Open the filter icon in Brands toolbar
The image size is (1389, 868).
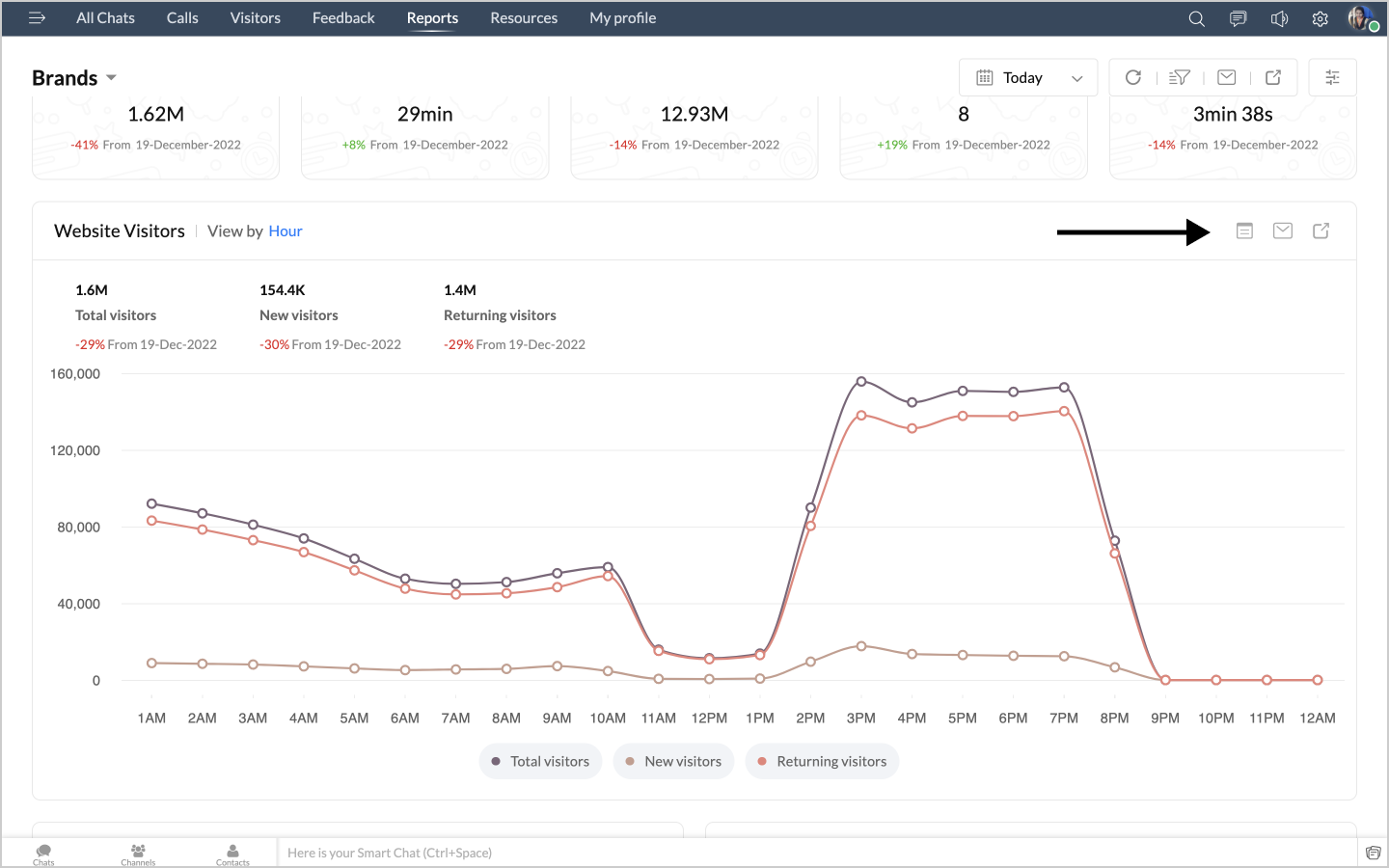pyautogui.click(x=1180, y=77)
